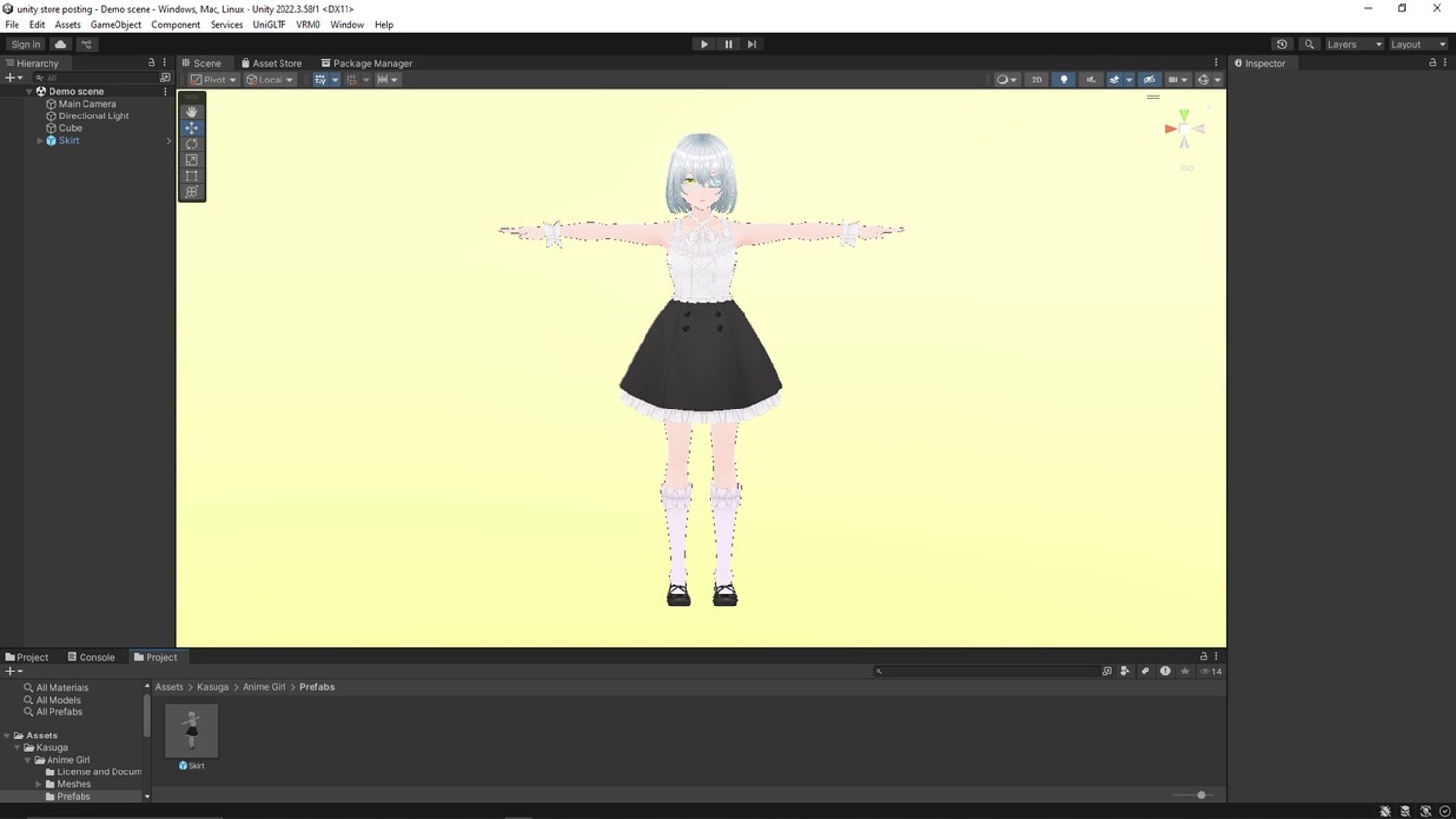Screen dimensions: 1456x819
Task: Open the Inspector panel's three-dot menu
Action: [x=1445, y=63]
